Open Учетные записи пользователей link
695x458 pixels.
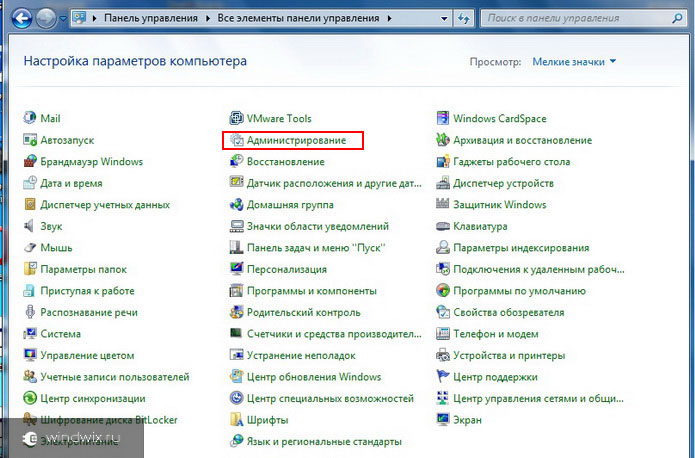[115, 377]
